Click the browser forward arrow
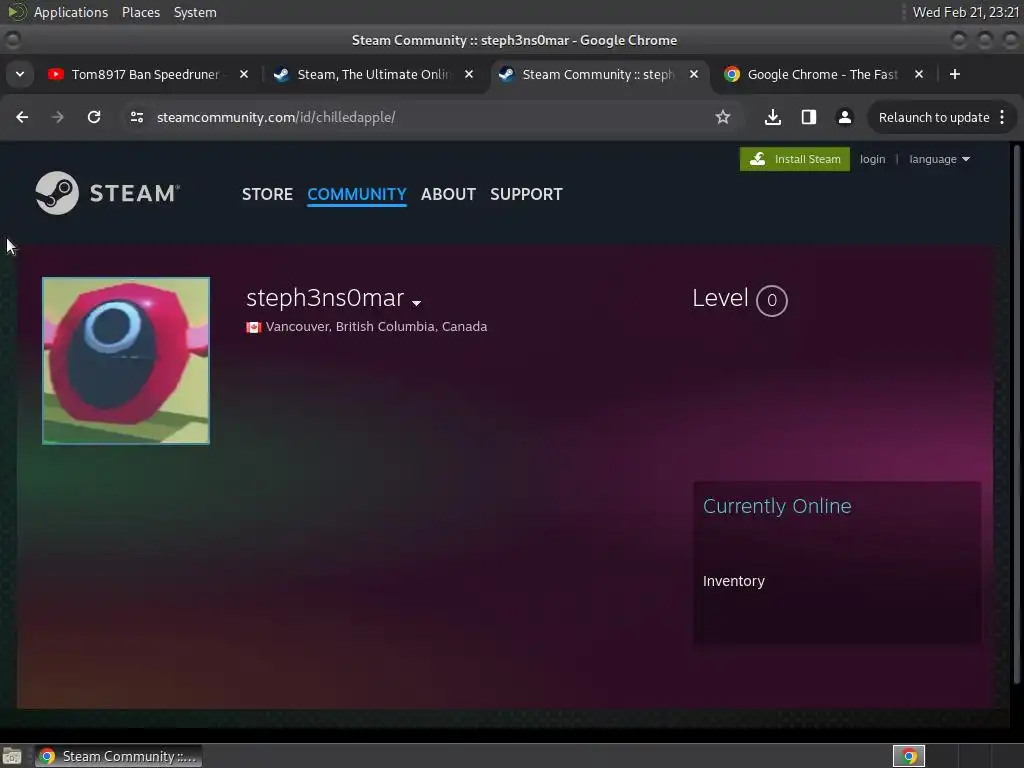 click(x=58, y=117)
